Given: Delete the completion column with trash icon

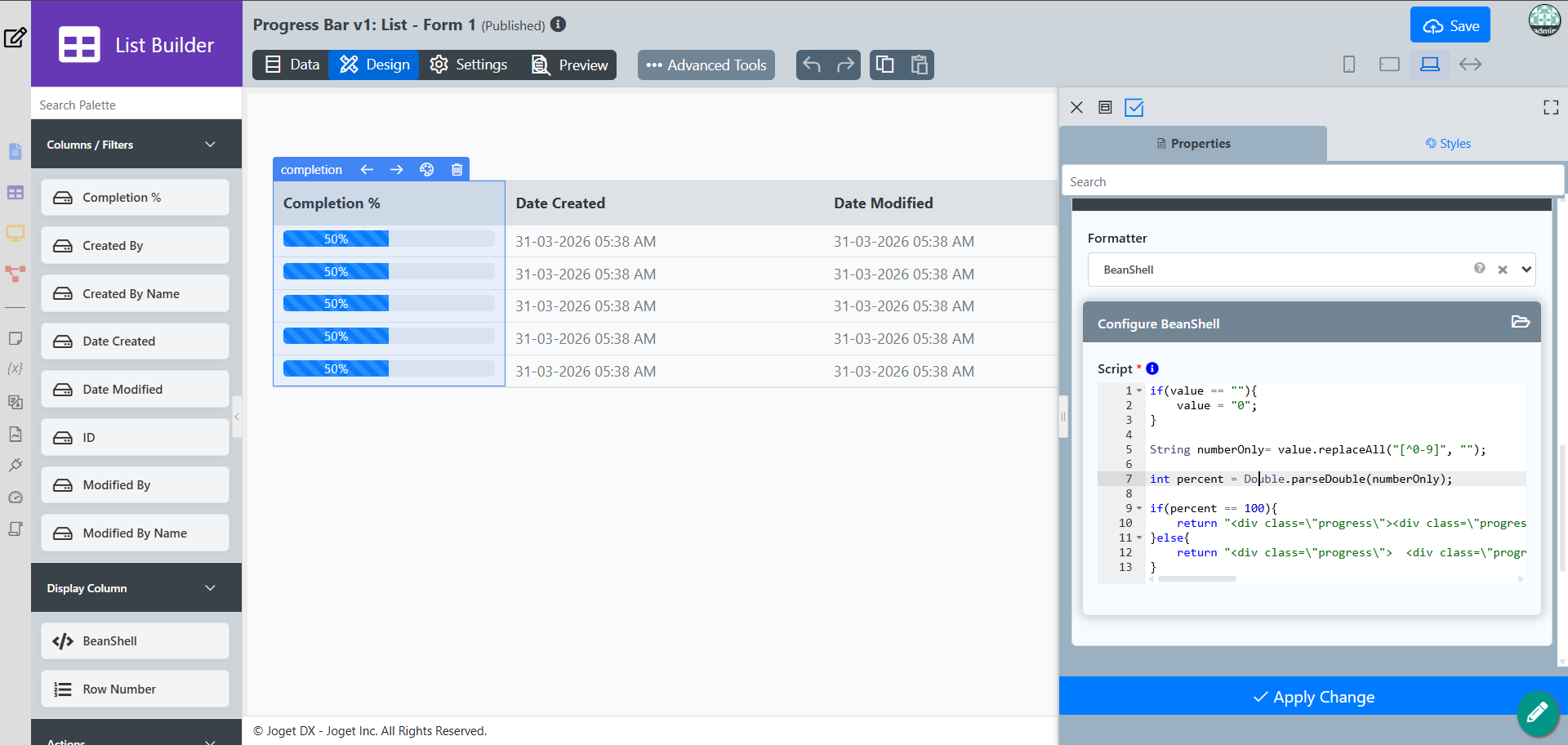Looking at the screenshot, I should point(457,169).
